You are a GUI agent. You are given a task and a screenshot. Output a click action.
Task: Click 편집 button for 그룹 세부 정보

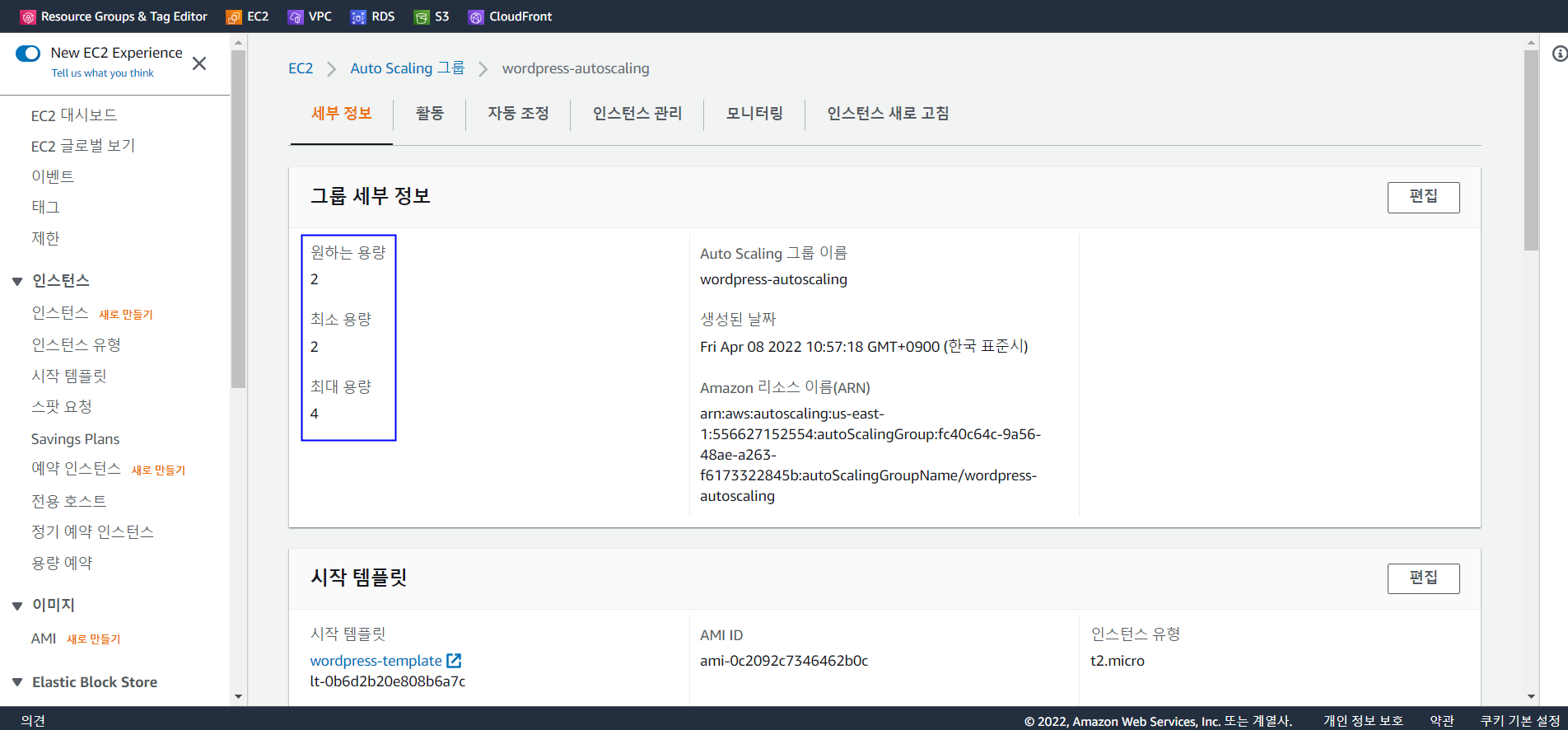[1423, 197]
